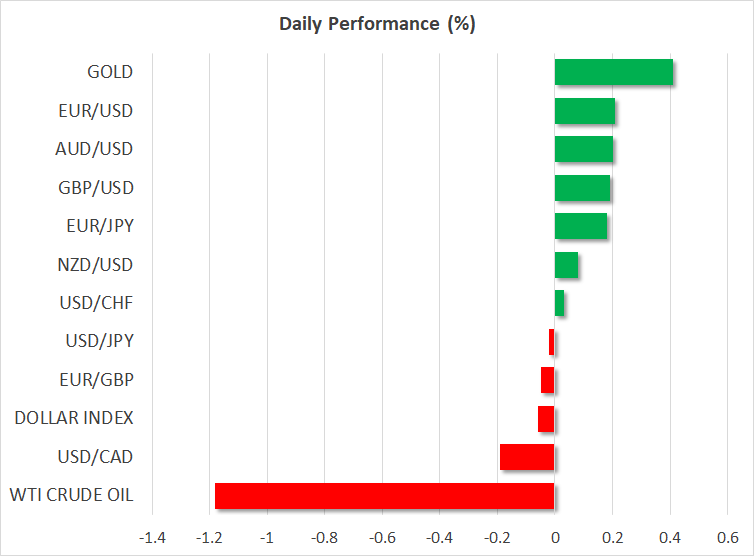754x556 pixels.
Task: Click the chart title Daily Performance (%)
Action: (377, 24)
